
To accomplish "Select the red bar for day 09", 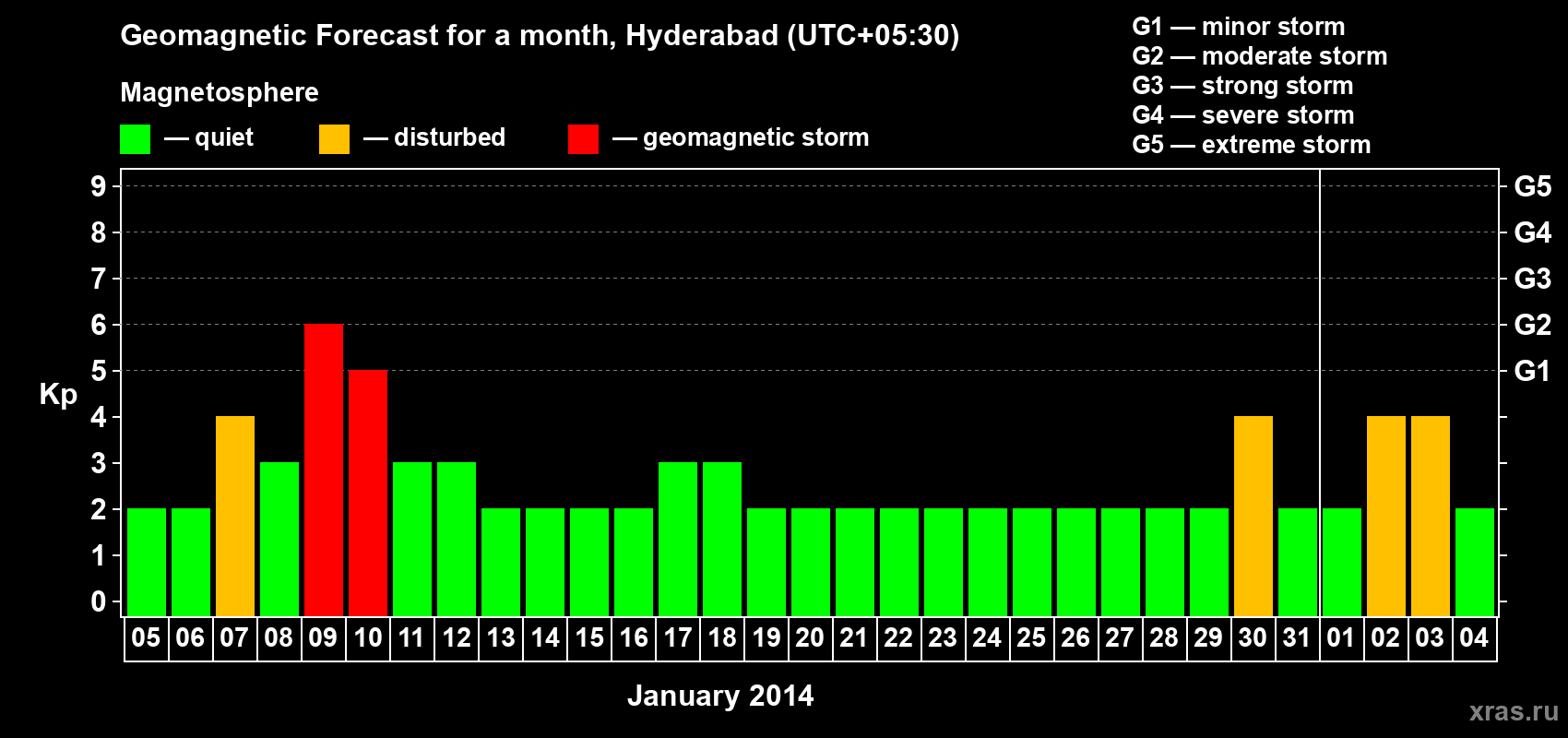I will pyautogui.click(x=324, y=470).
